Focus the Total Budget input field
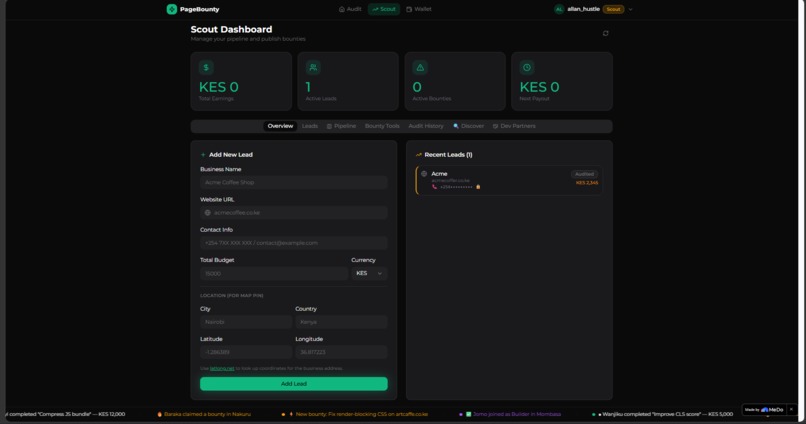This screenshot has width=806, height=424. (273, 273)
